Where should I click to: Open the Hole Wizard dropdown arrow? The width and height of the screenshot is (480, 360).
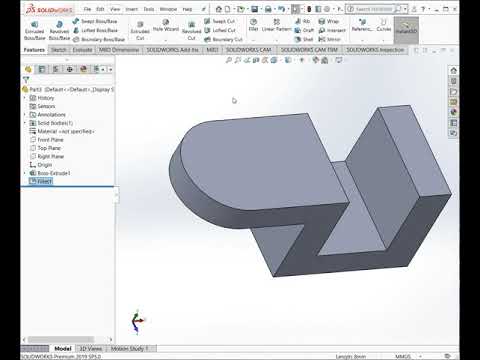click(x=166, y=40)
